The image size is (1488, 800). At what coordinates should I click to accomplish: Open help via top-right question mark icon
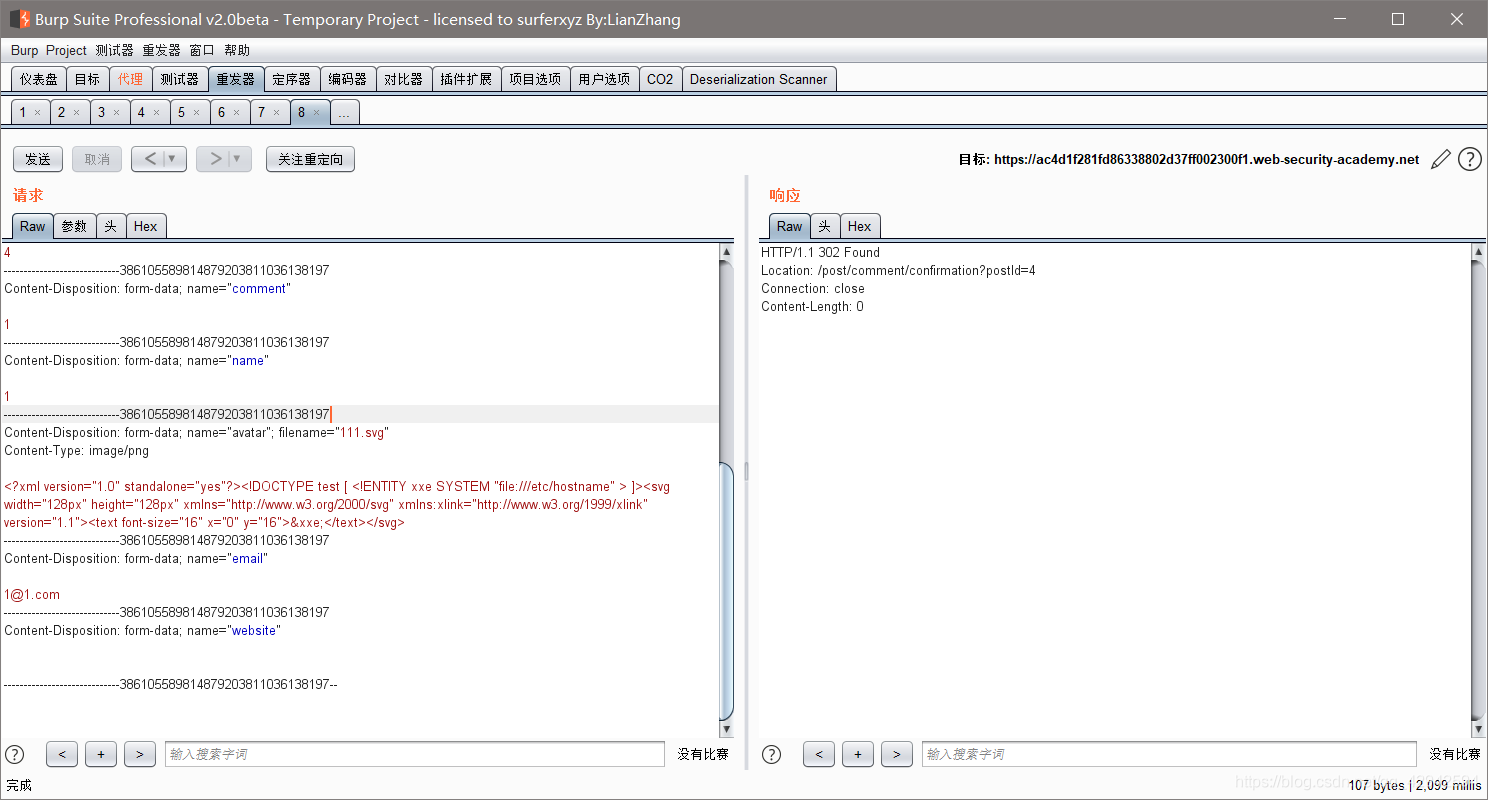click(1469, 159)
